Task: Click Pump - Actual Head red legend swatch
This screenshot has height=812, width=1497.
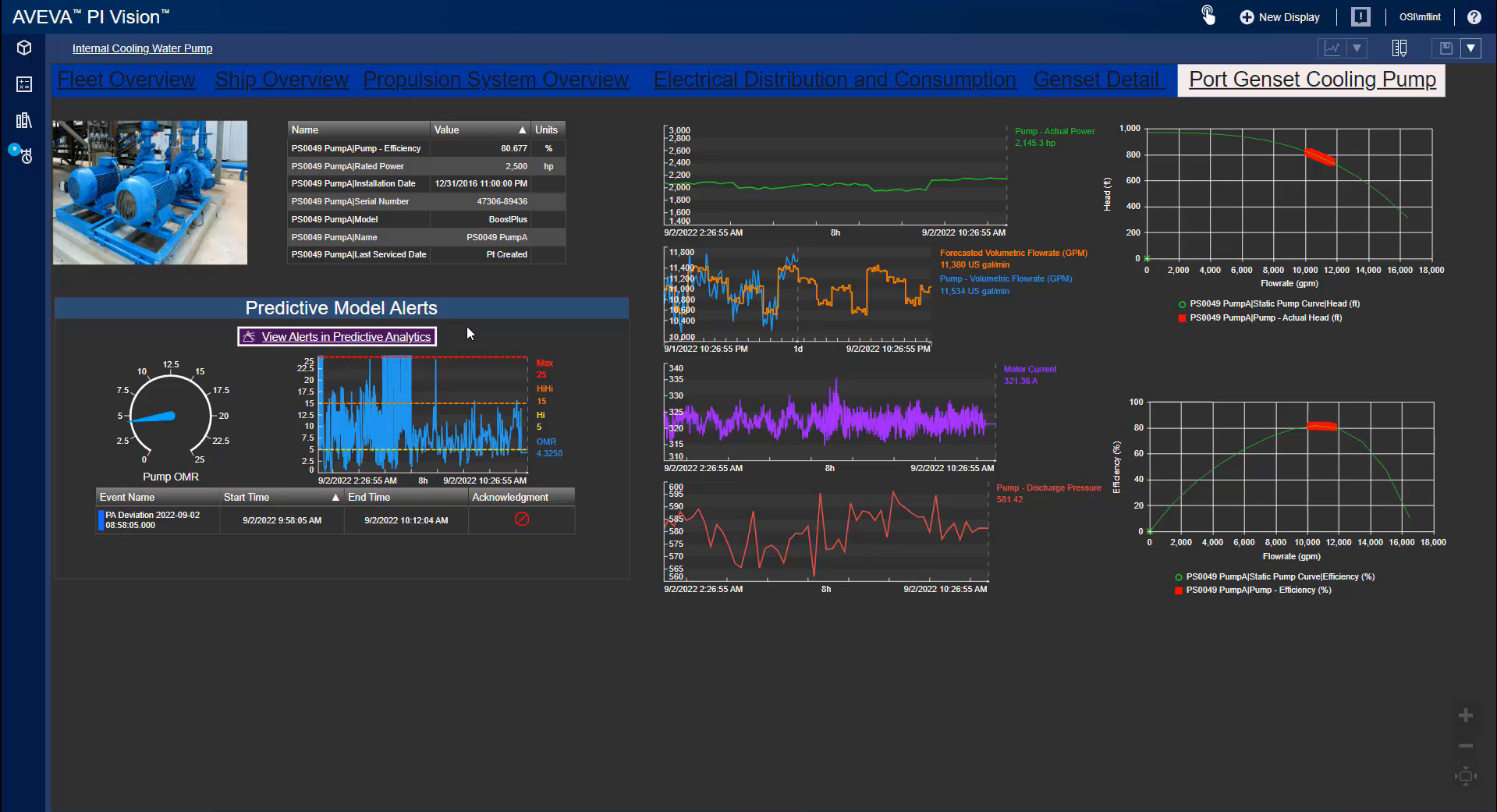Action: 1182,317
